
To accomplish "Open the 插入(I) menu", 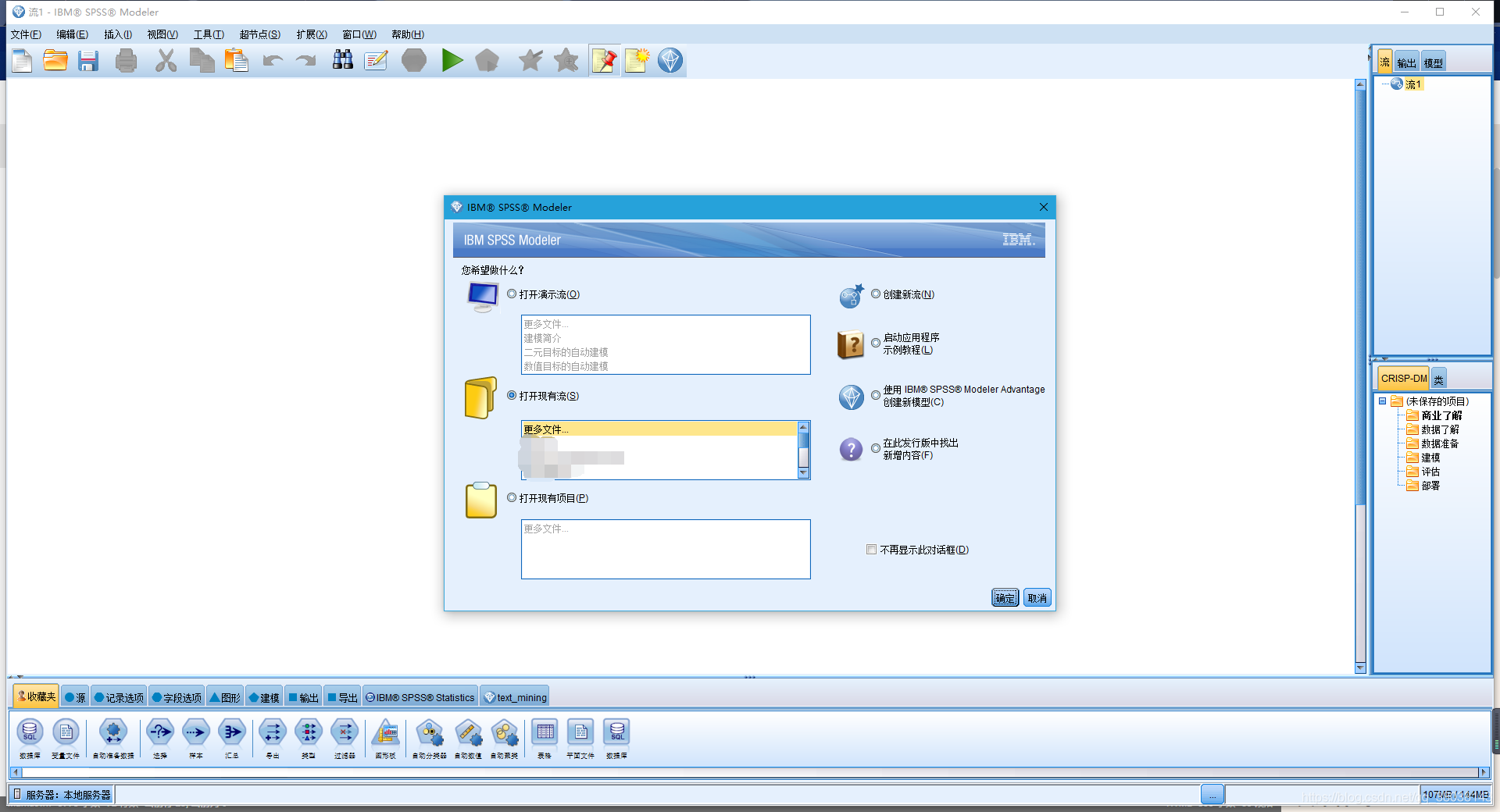I will (x=118, y=34).
